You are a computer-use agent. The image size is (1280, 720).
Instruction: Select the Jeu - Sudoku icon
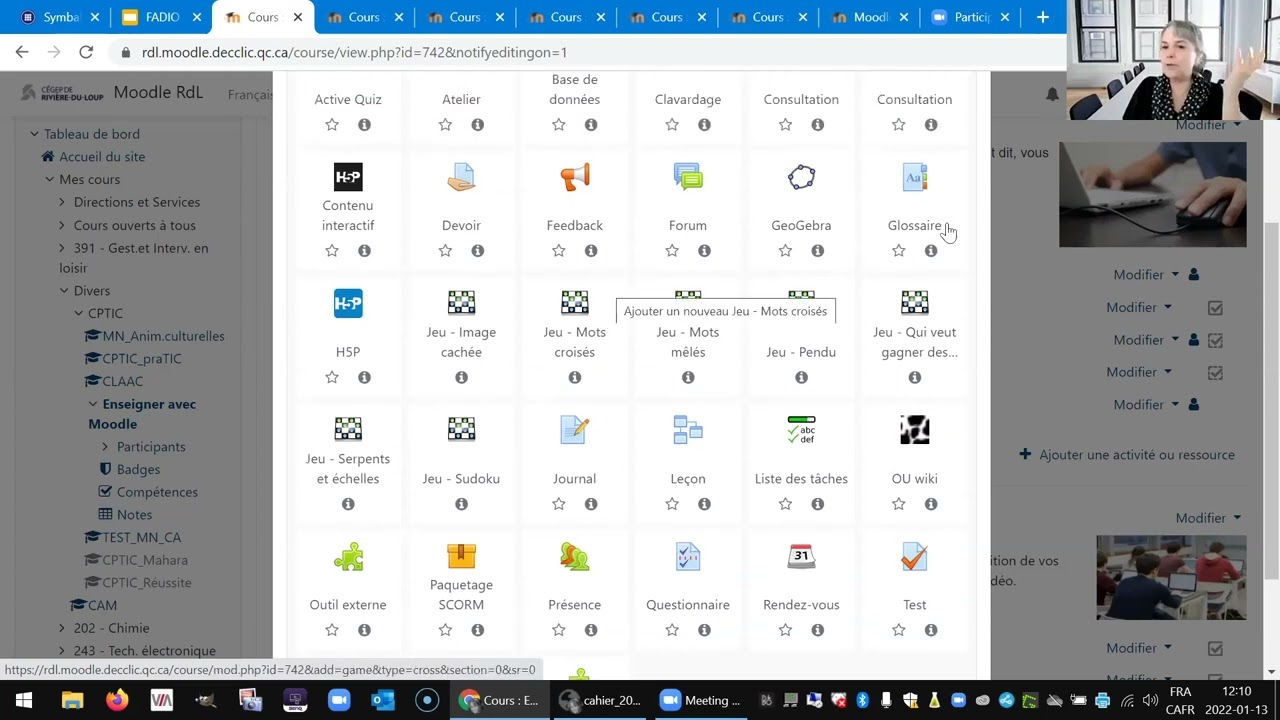461,430
